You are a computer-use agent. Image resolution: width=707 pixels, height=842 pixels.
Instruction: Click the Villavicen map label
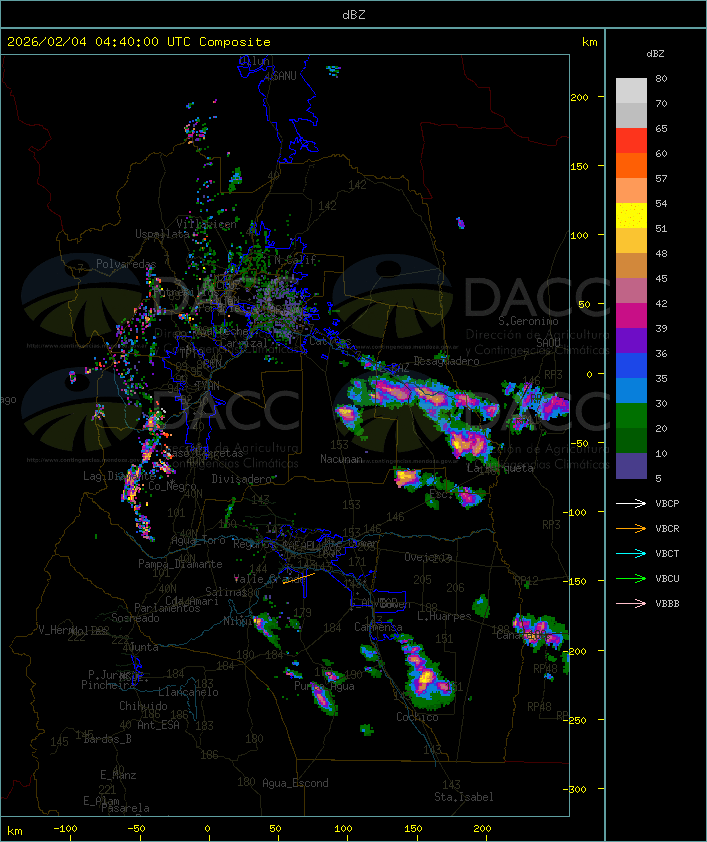[206, 224]
